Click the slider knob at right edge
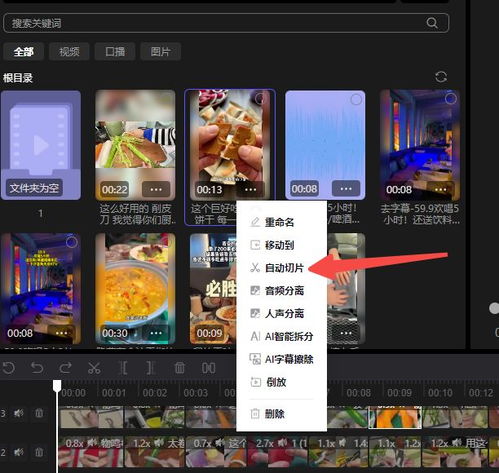The image size is (499, 473). 494,308
